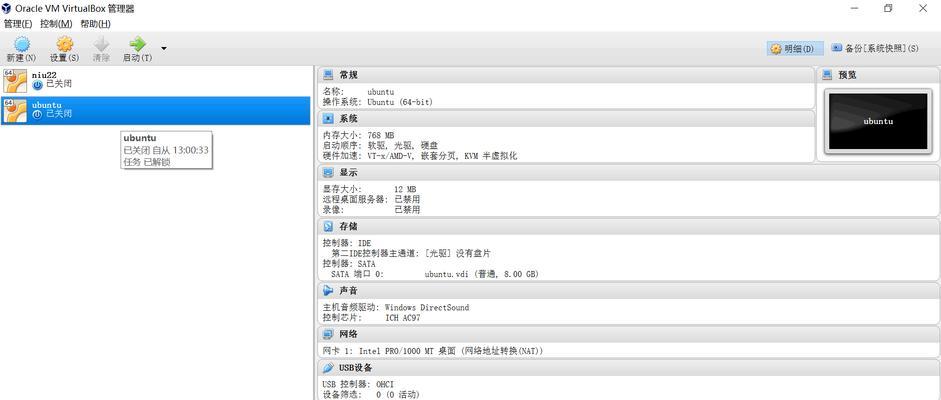Click the 显示 section screen icon
This screenshot has width=941, height=400.
click(x=328, y=173)
